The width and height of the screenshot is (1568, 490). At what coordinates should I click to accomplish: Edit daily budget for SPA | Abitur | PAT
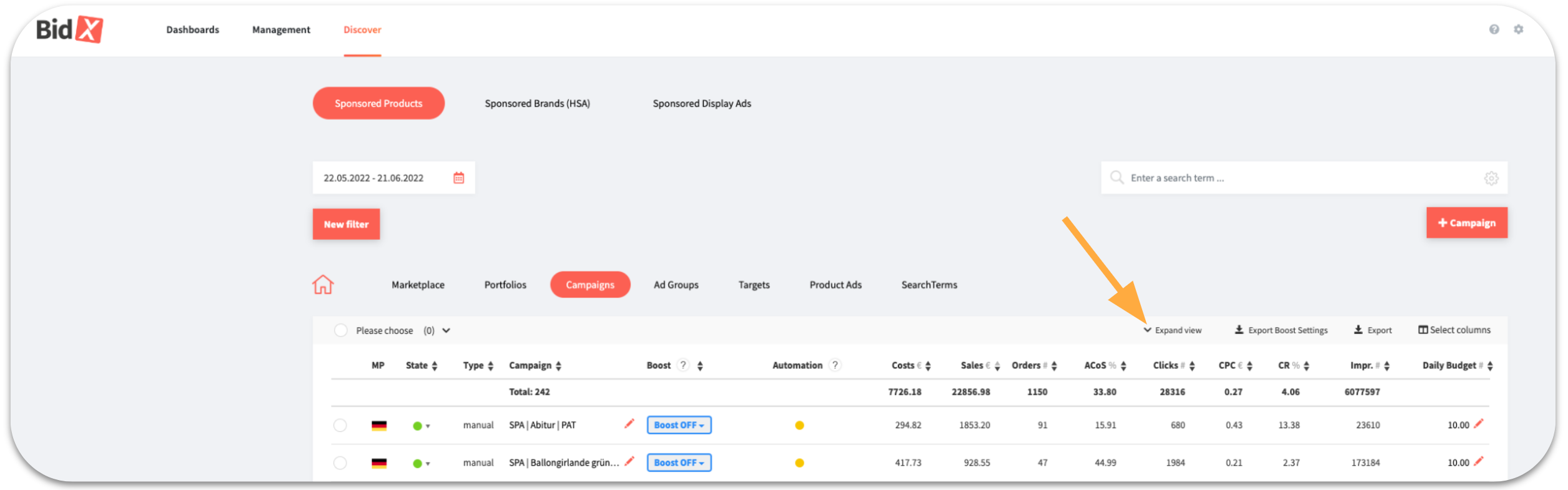click(1478, 424)
